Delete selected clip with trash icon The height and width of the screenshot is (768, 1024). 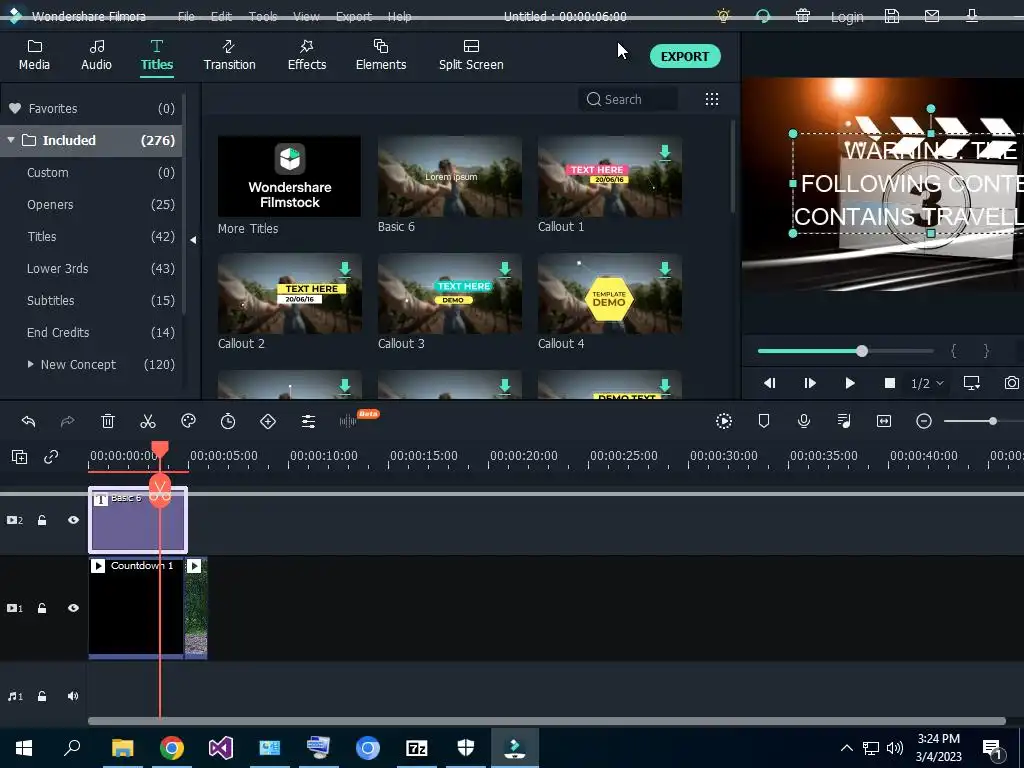(x=108, y=421)
